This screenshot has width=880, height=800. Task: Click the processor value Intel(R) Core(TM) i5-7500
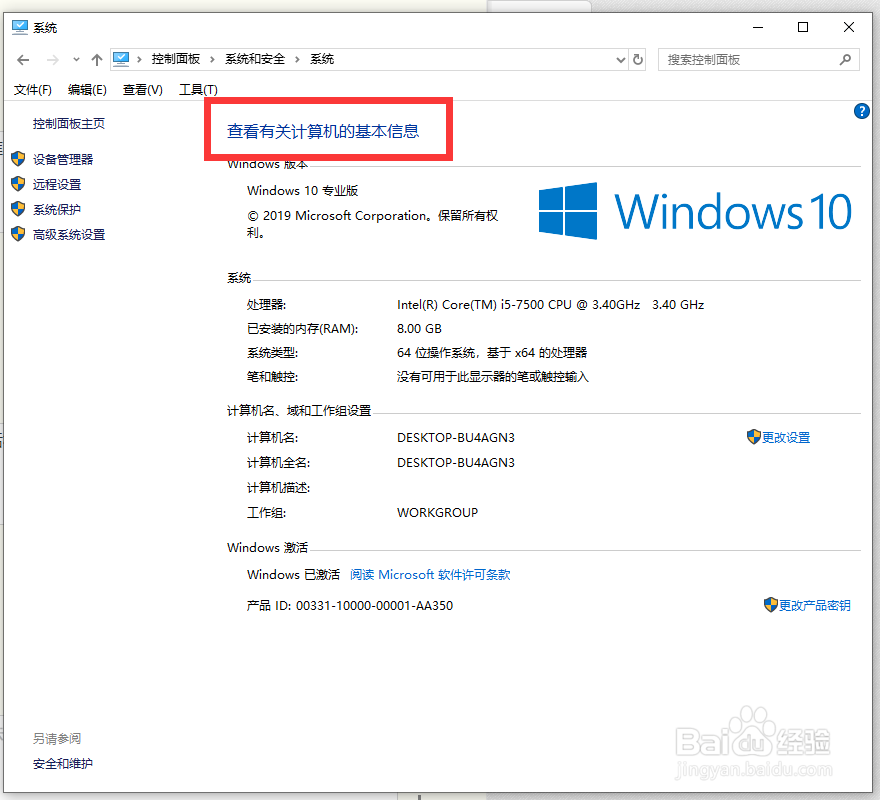coord(551,305)
